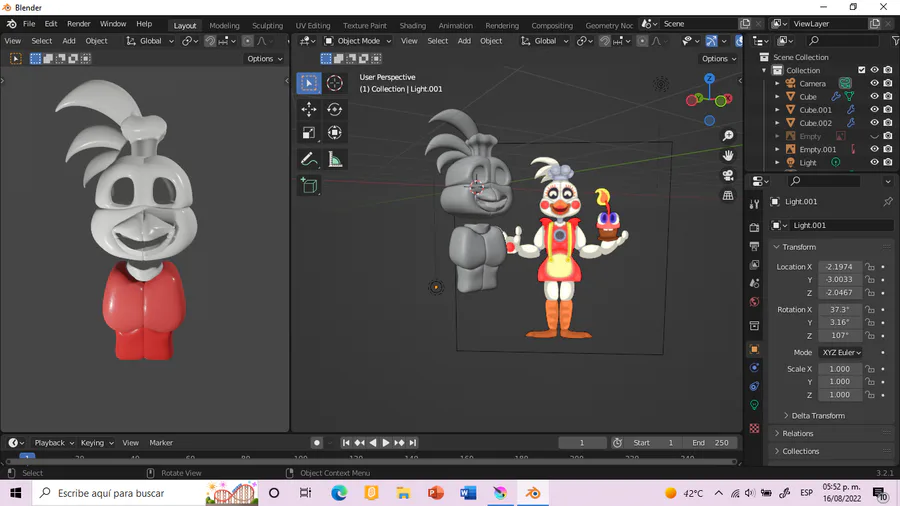Toggle visibility eye for Cube.002
This screenshot has height=506, width=900.
pyautogui.click(x=874, y=123)
